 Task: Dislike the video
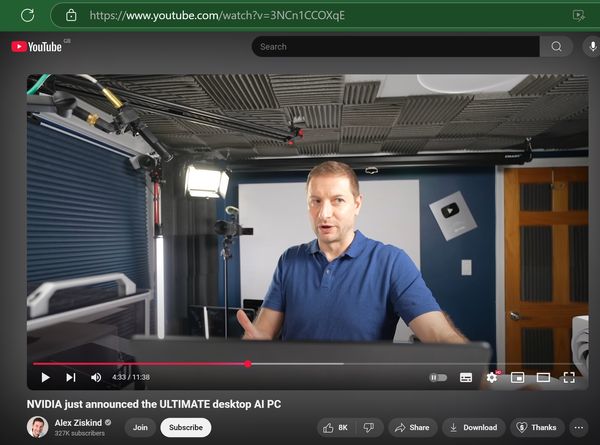pyautogui.click(x=369, y=428)
